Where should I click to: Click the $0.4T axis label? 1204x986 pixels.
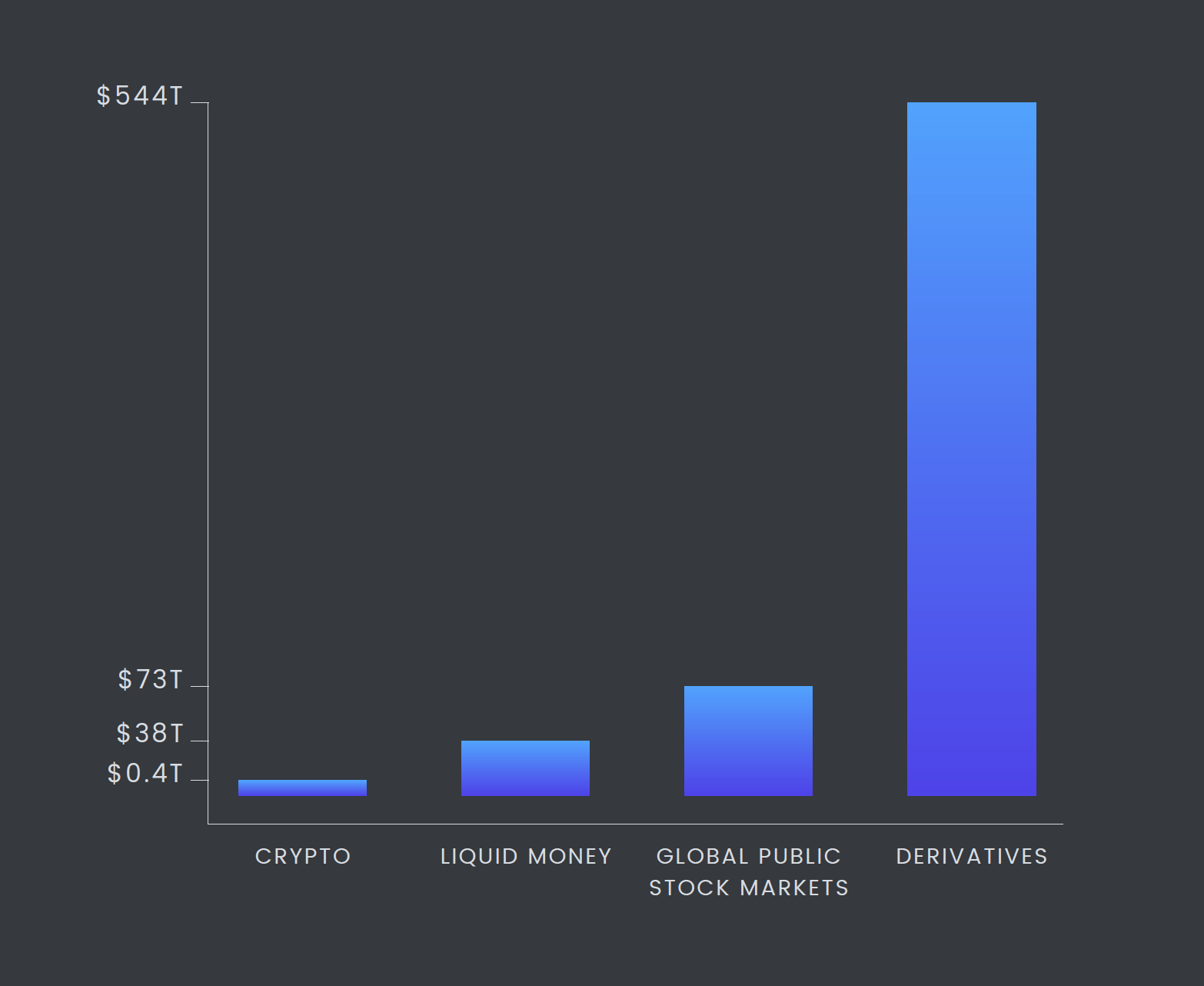[x=145, y=774]
